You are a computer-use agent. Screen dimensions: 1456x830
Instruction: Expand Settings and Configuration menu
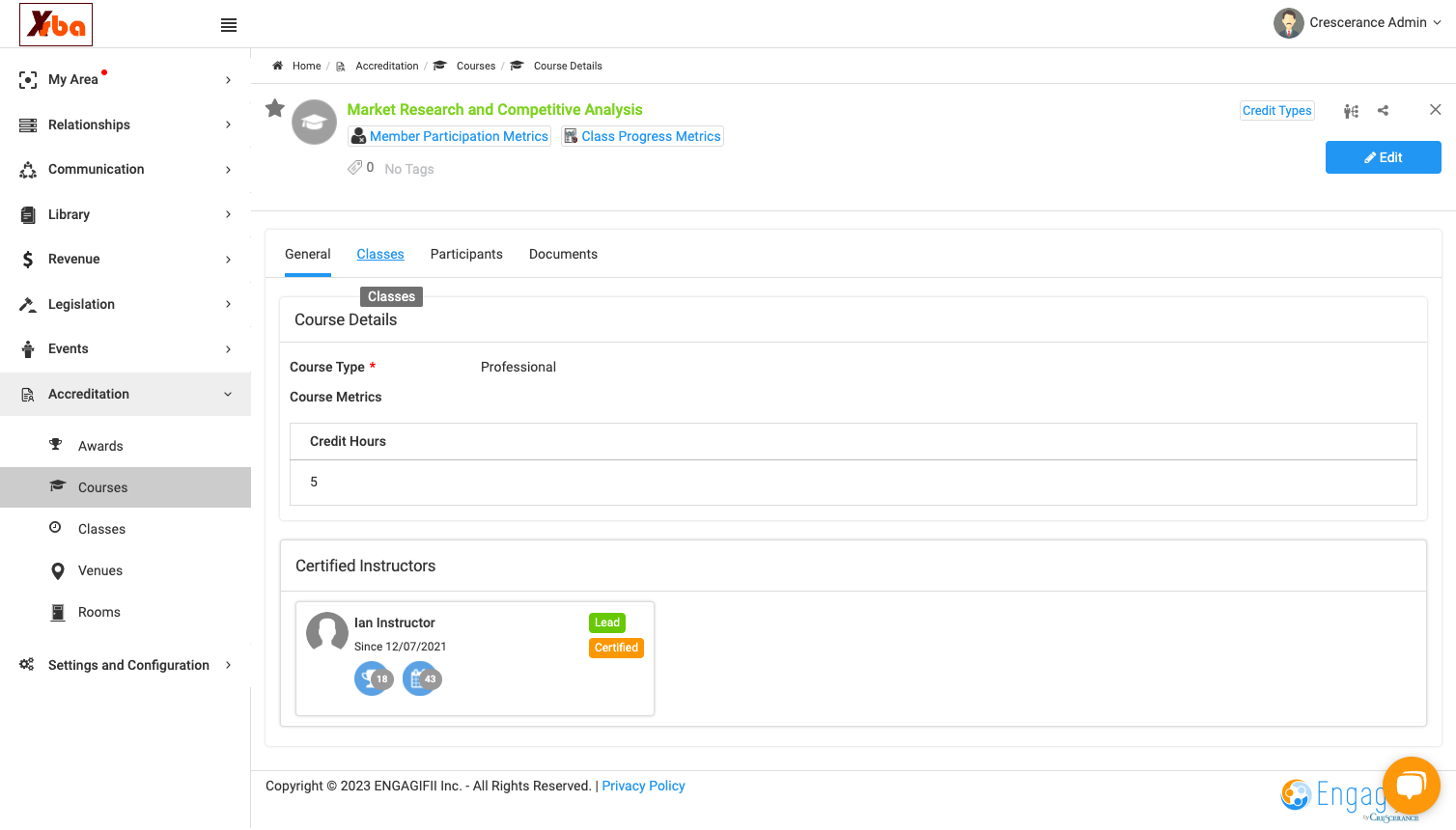(126, 665)
